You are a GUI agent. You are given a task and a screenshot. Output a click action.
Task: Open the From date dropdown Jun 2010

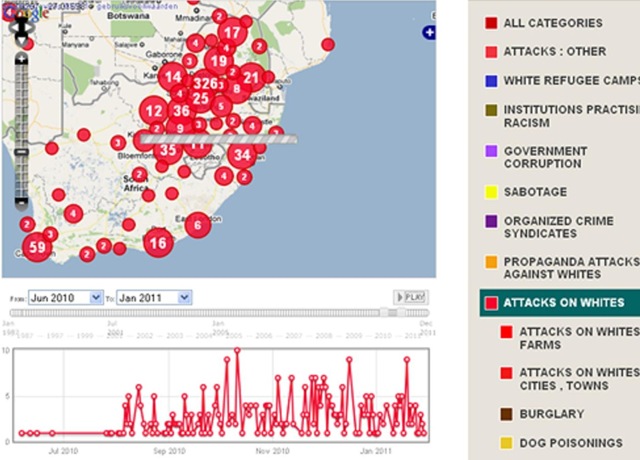pyautogui.click(x=65, y=298)
